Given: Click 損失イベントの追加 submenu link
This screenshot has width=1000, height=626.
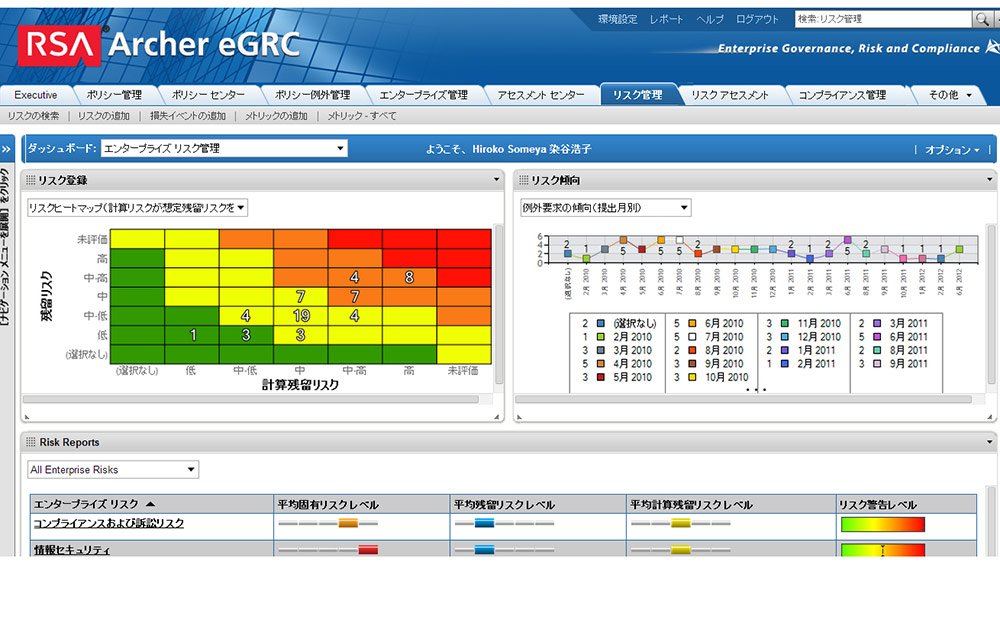Looking at the screenshot, I should [188, 116].
